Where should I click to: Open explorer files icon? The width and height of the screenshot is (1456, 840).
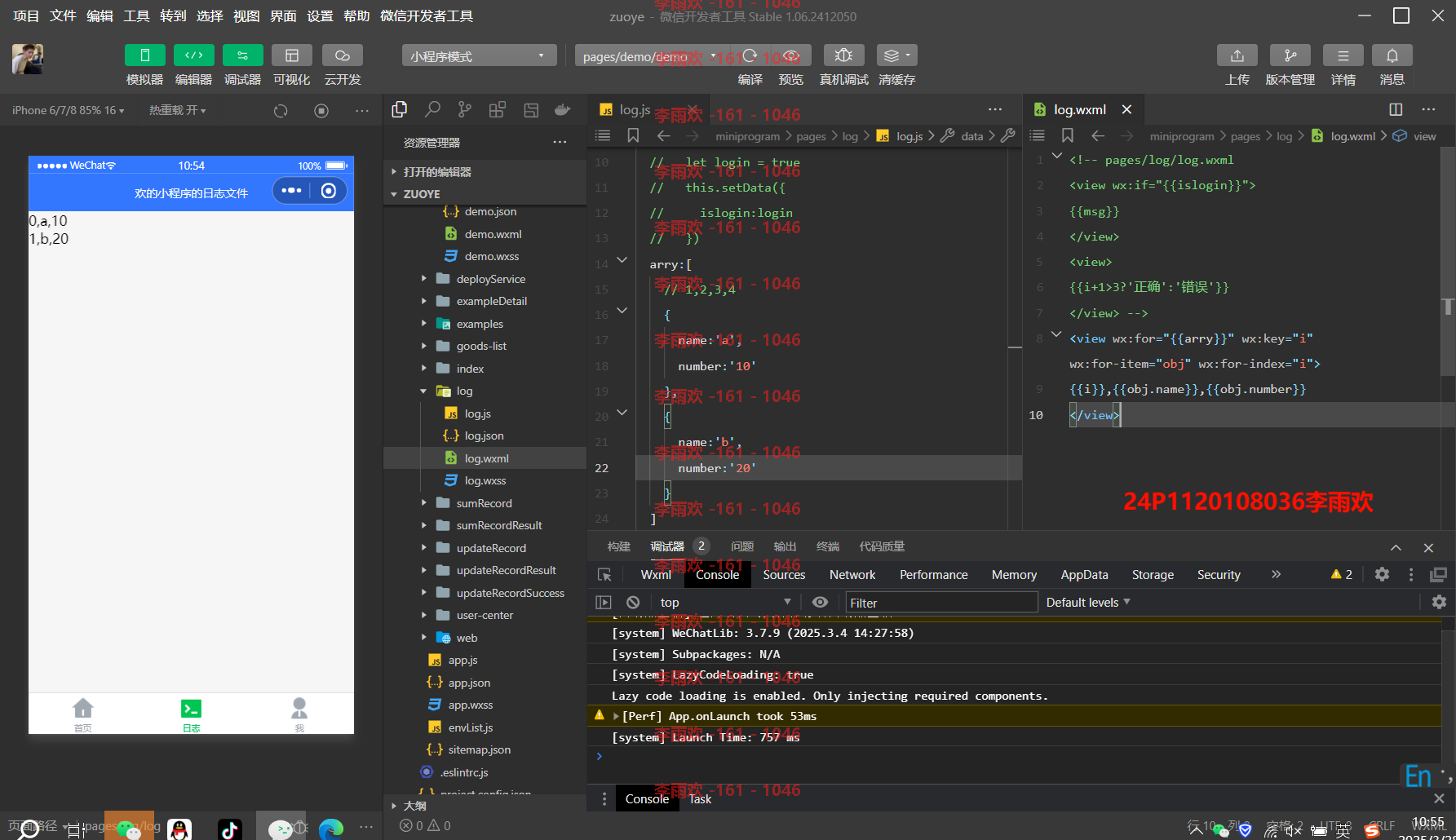click(400, 109)
